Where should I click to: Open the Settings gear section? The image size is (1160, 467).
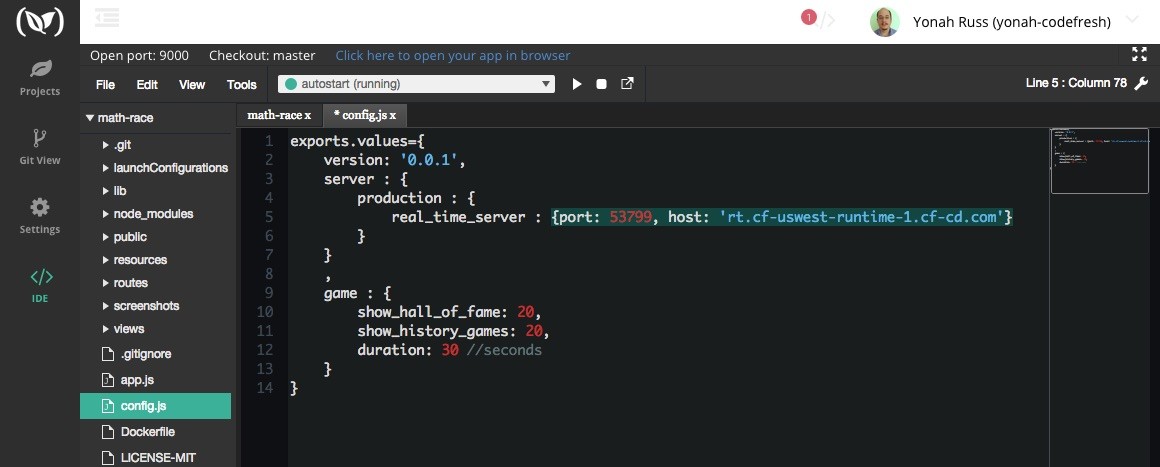point(40,215)
